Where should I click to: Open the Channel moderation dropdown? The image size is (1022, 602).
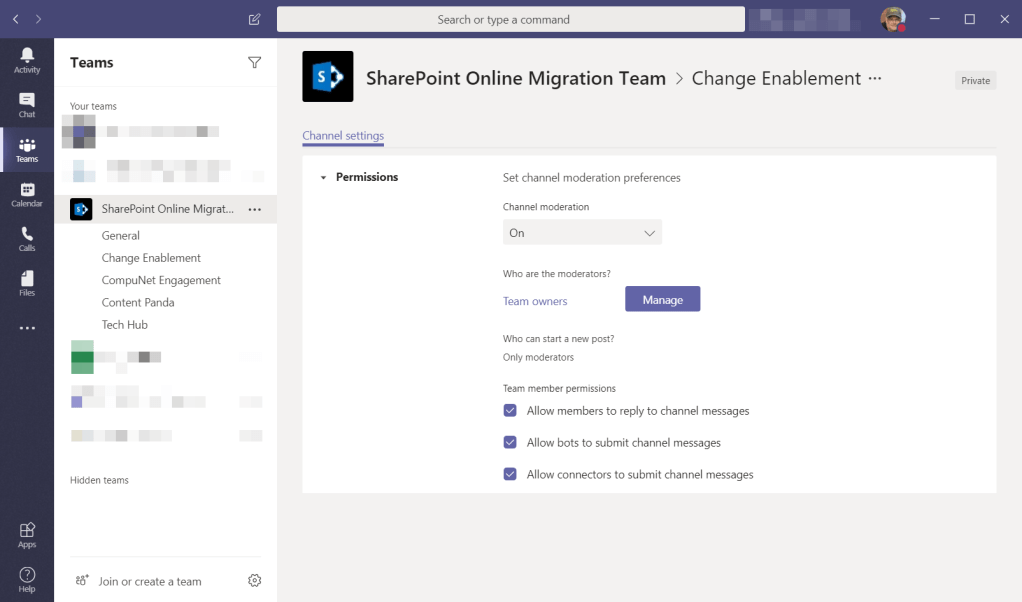pyautogui.click(x=582, y=233)
